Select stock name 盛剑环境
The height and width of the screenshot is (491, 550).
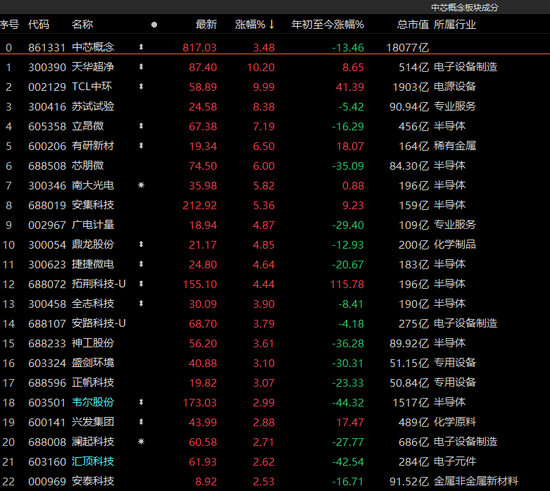pos(93,363)
